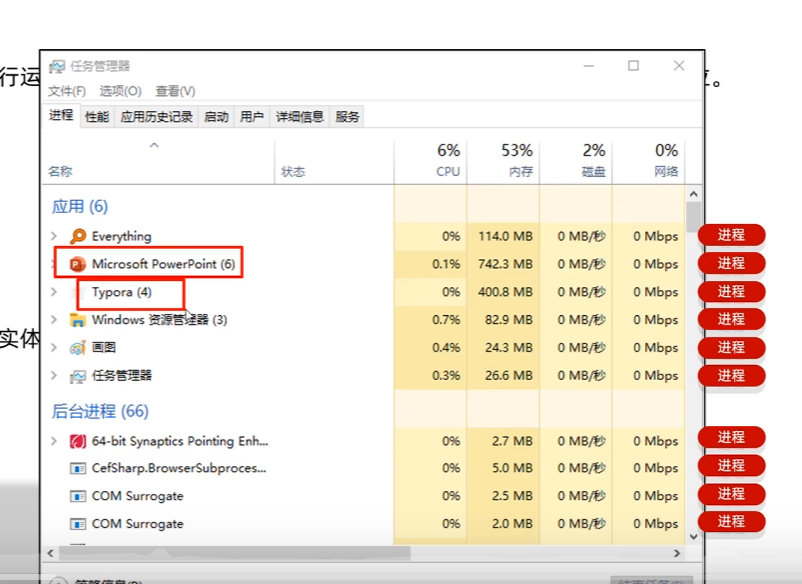Expand the Everything process group

pyautogui.click(x=54, y=236)
